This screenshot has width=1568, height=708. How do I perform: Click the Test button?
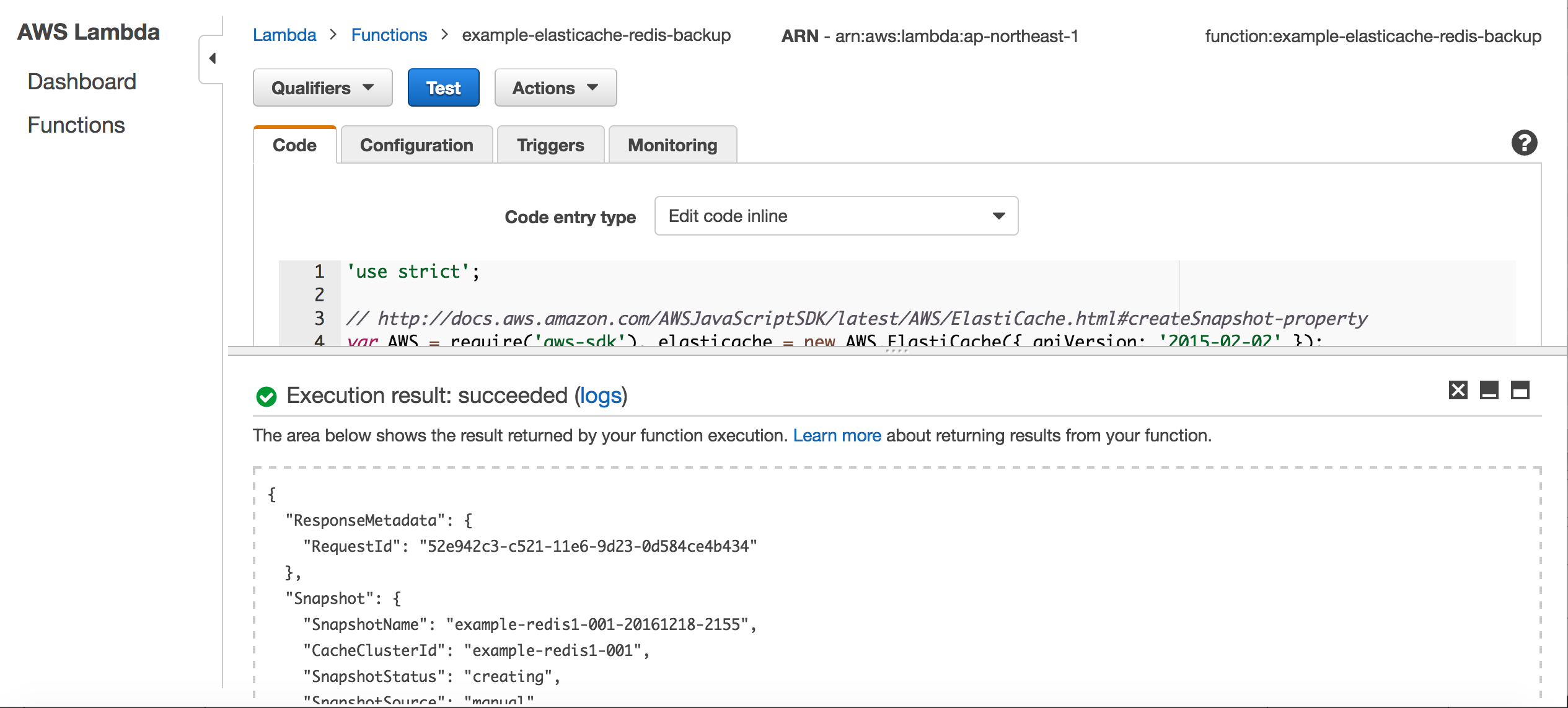[x=444, y=89]
